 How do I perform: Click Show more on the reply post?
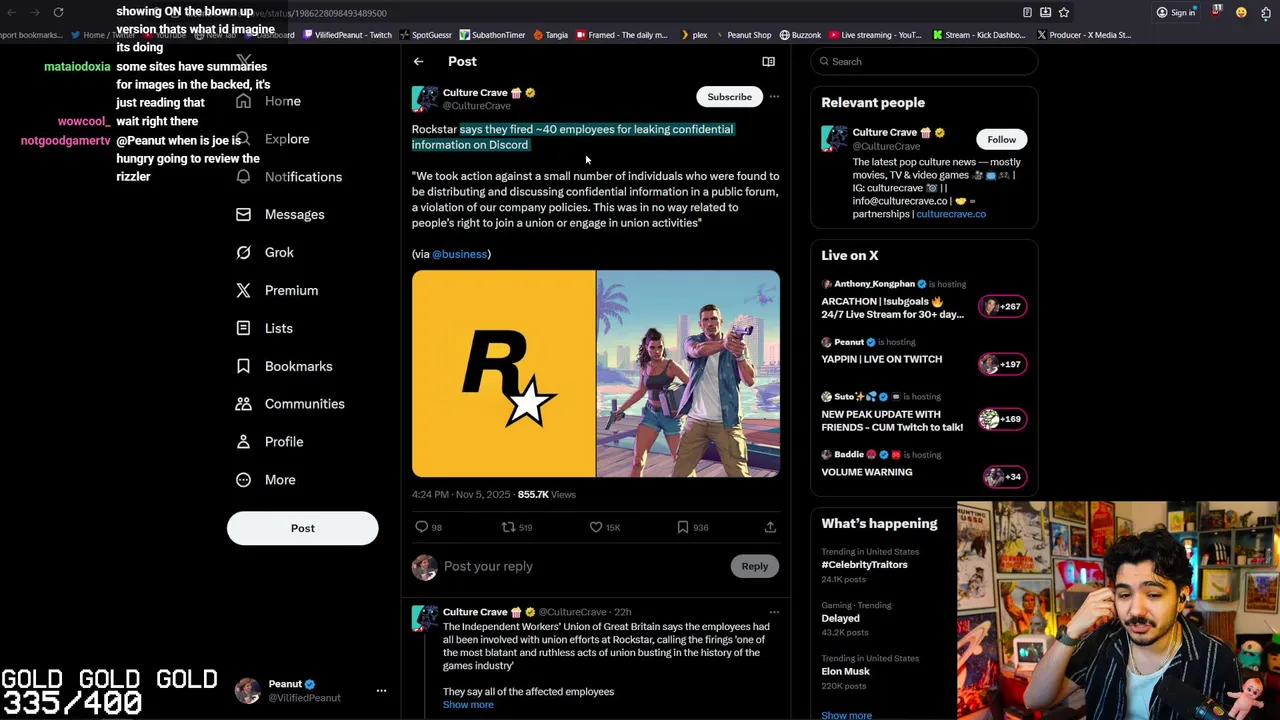pyautogui.click(x=468, y=705)
